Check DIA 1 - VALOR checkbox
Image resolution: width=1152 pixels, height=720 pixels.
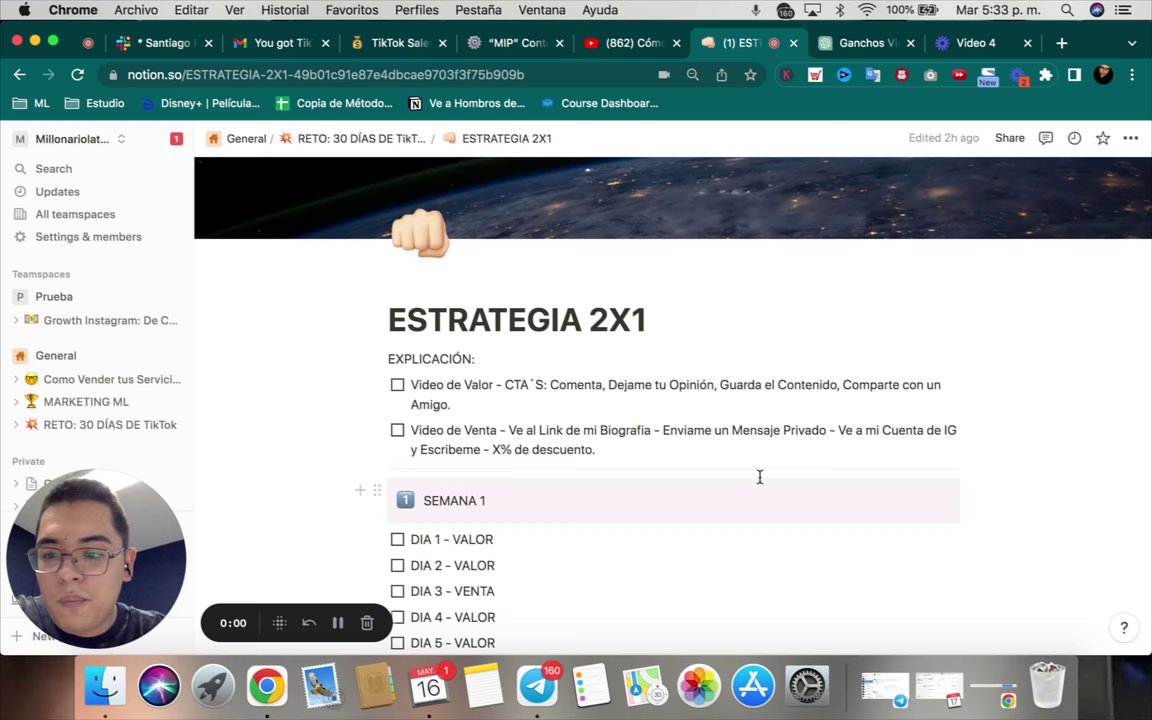[397, 540]
